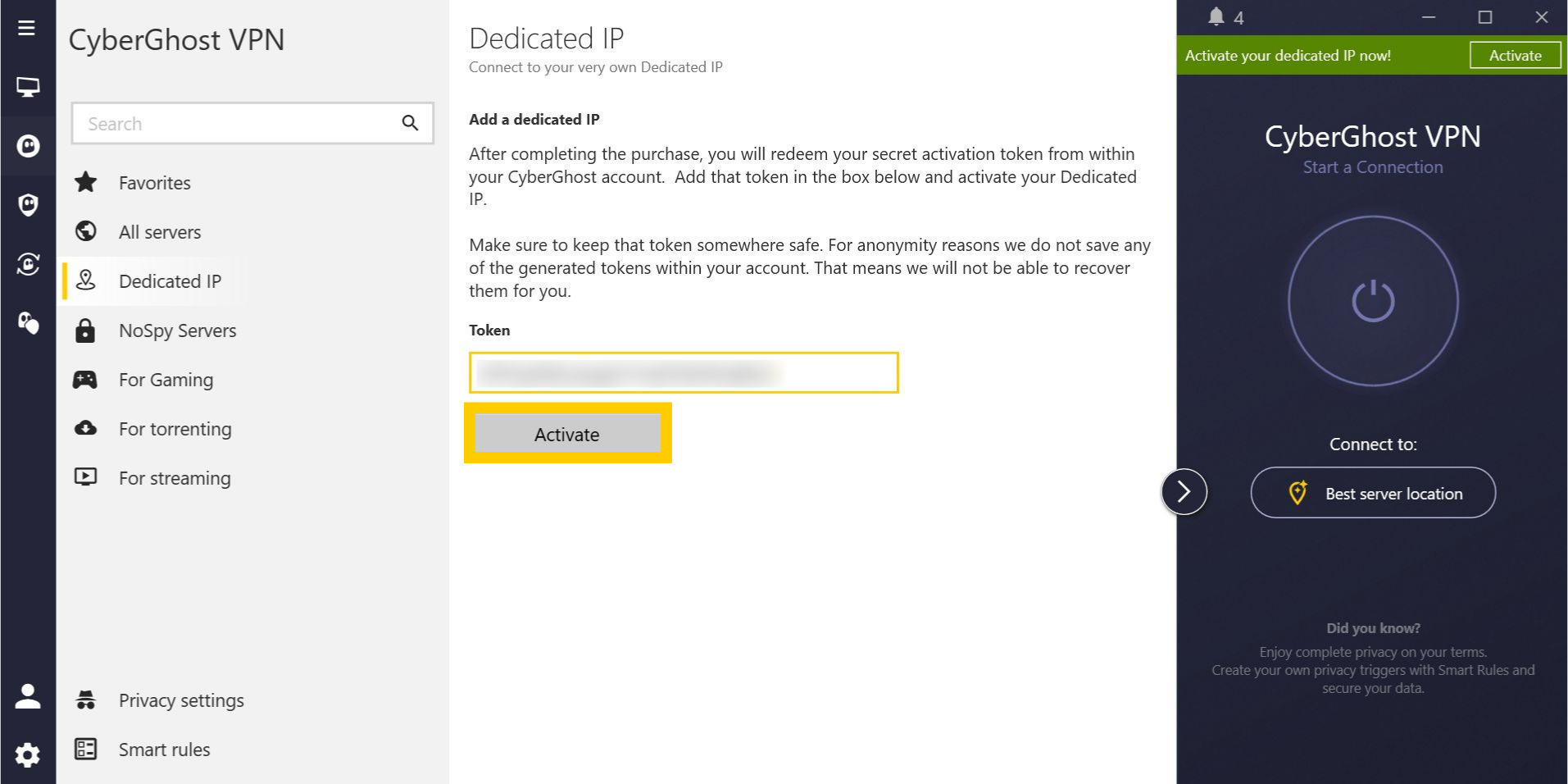1568x784 pixels.
Task: Click the ghost refresh icon in the left rail
Action: coord(28,264)
